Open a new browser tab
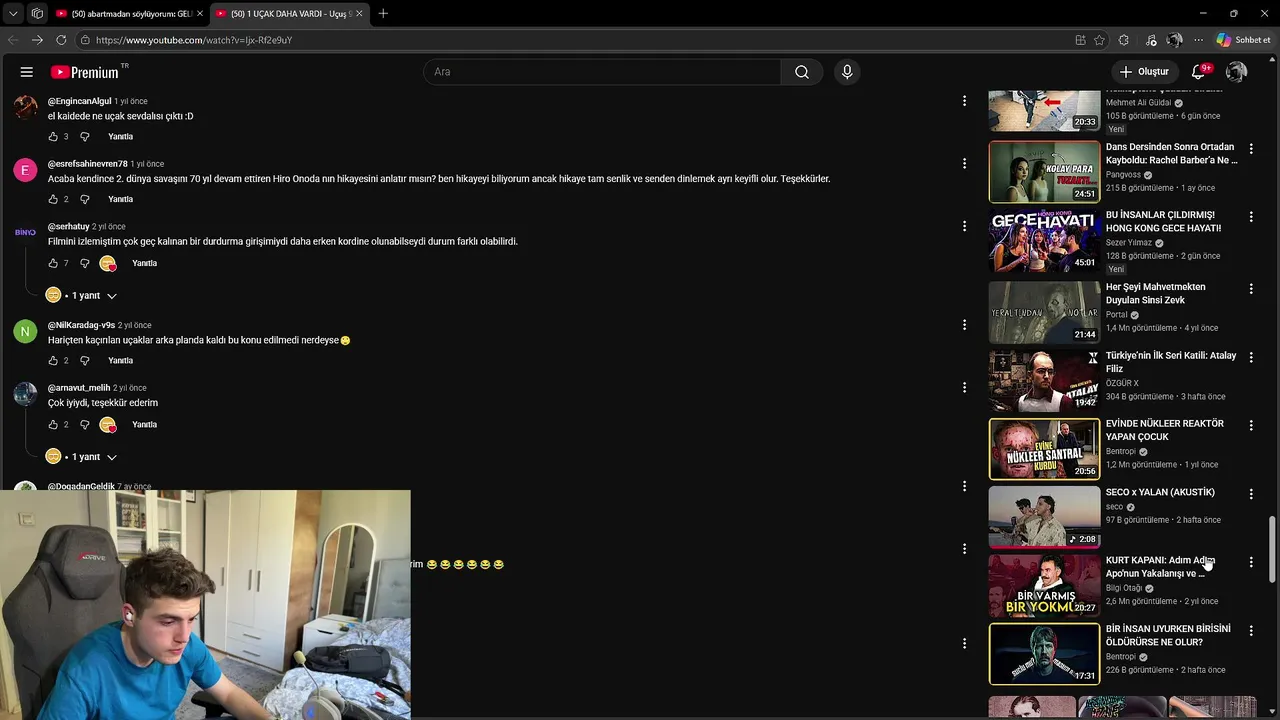Screen dimensions: 1280x720 [x=383, y=14]
